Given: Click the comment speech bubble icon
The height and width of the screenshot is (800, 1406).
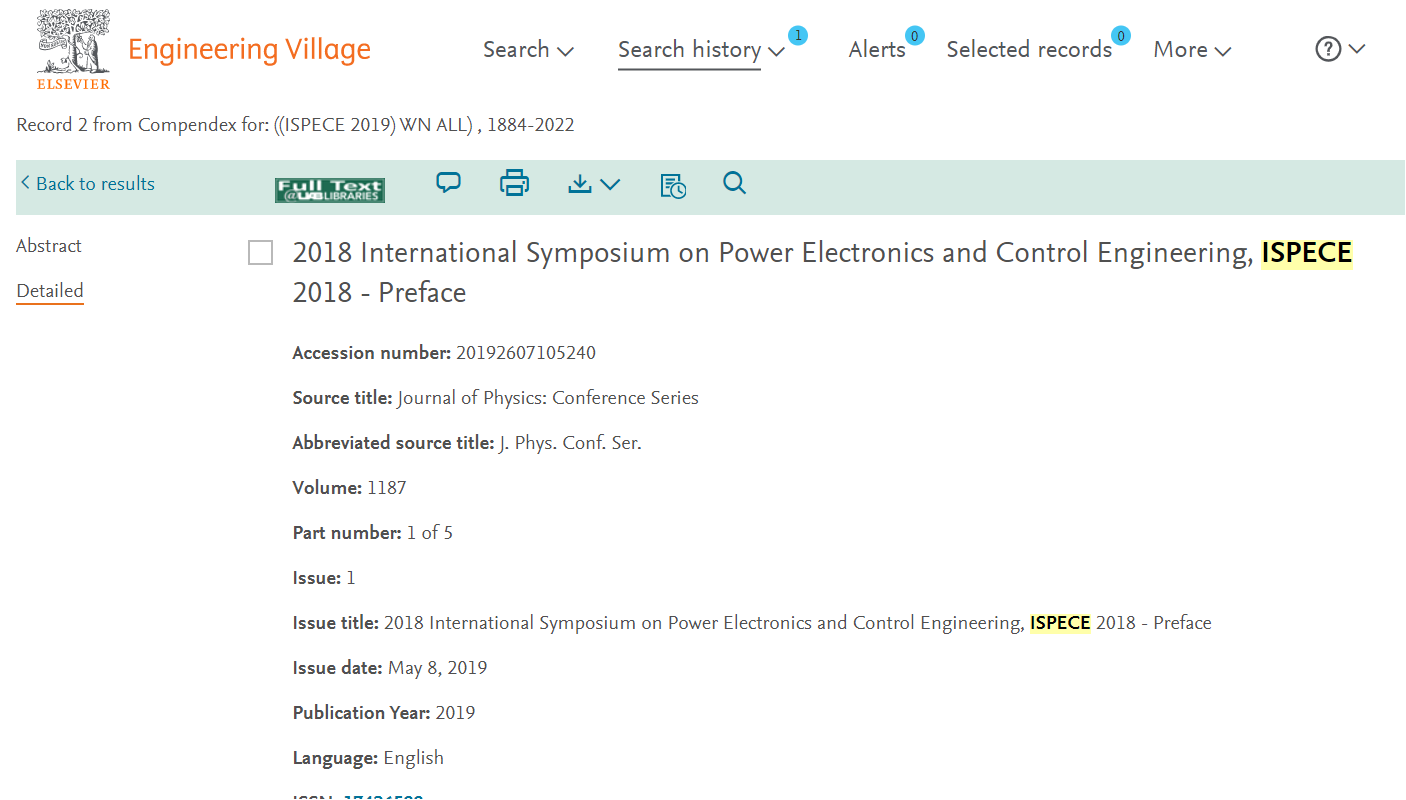Looking at the screenshot, I should point(449,183).
